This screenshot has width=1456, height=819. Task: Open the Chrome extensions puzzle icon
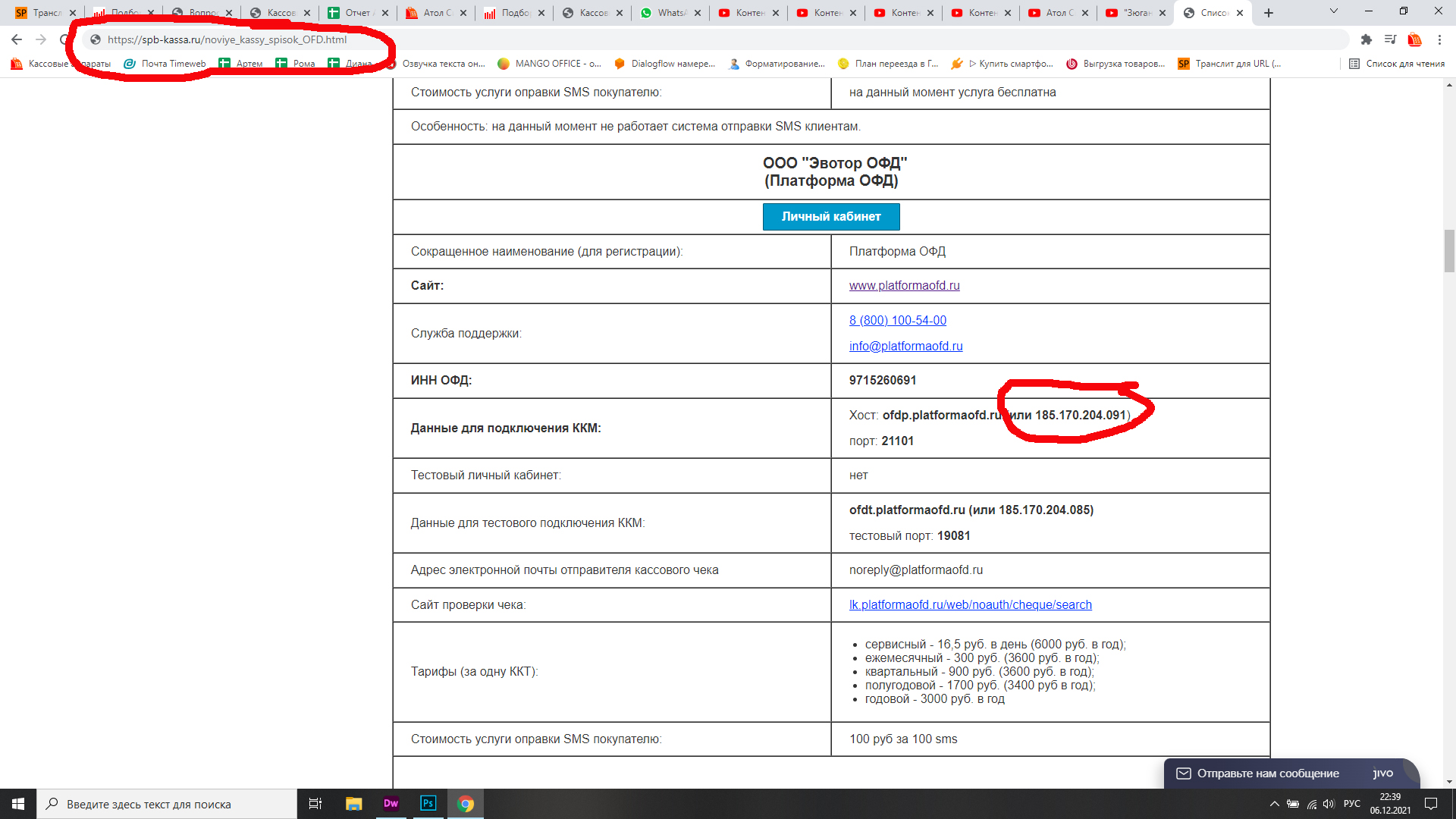pyautogui.click(x=1366, y=39)
